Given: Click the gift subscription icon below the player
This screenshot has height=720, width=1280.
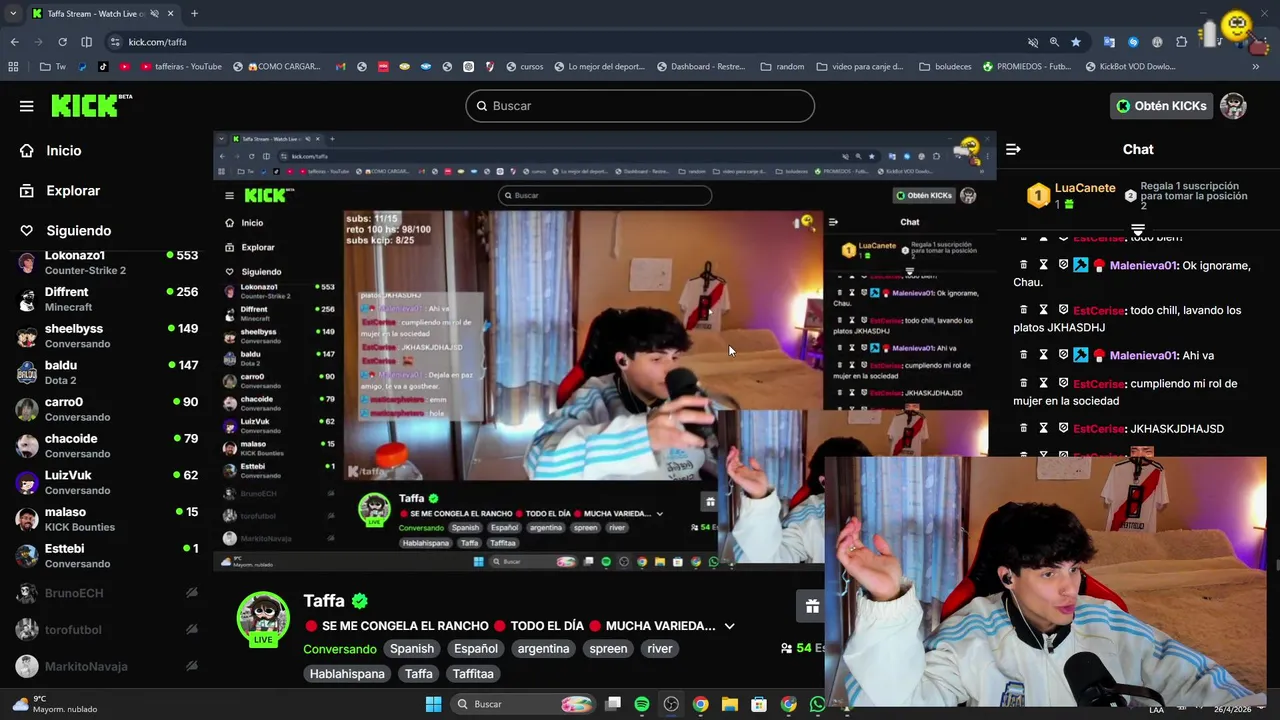Looking at the screenshot, I should pyautogui.click(x=812, y=606).
